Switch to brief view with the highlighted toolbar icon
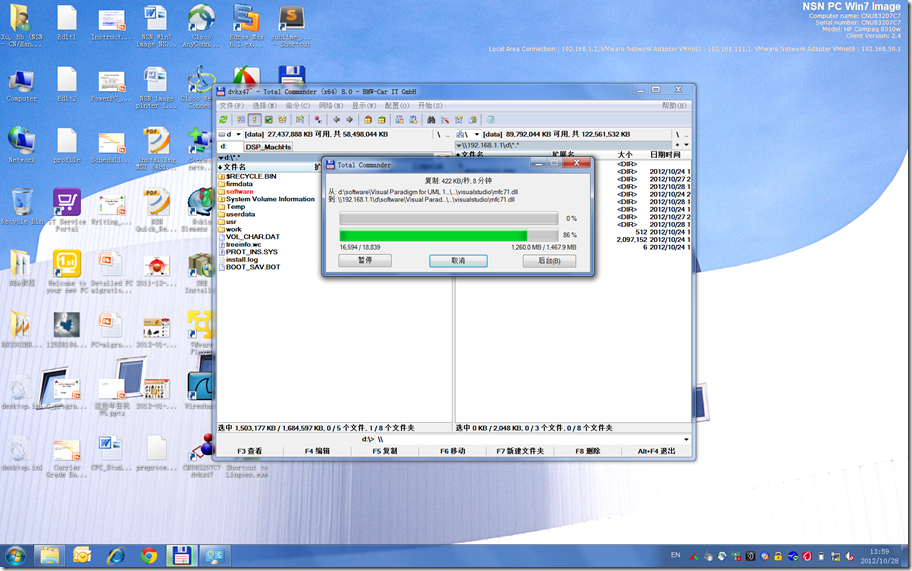 click(254, 120)
